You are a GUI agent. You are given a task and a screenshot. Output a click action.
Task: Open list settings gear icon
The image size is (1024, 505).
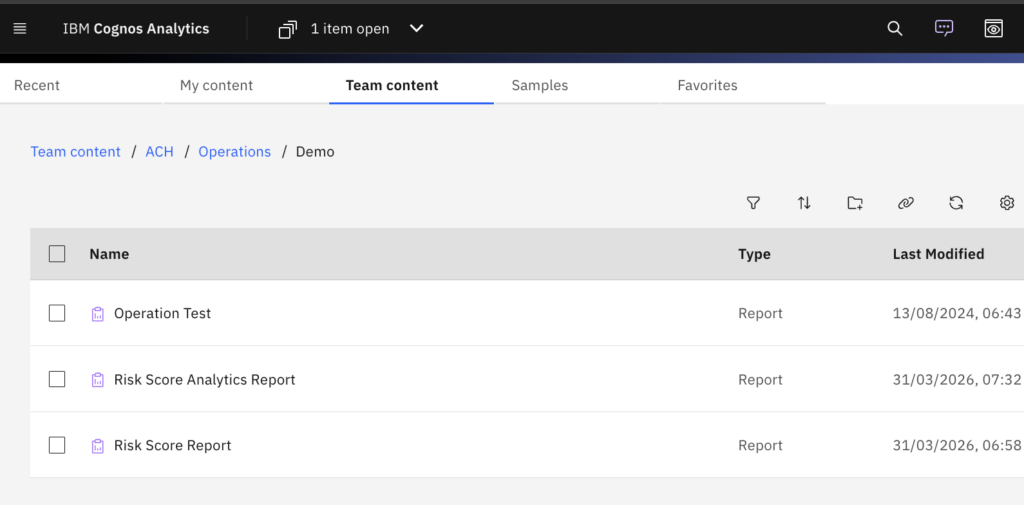click(1007, 203)
